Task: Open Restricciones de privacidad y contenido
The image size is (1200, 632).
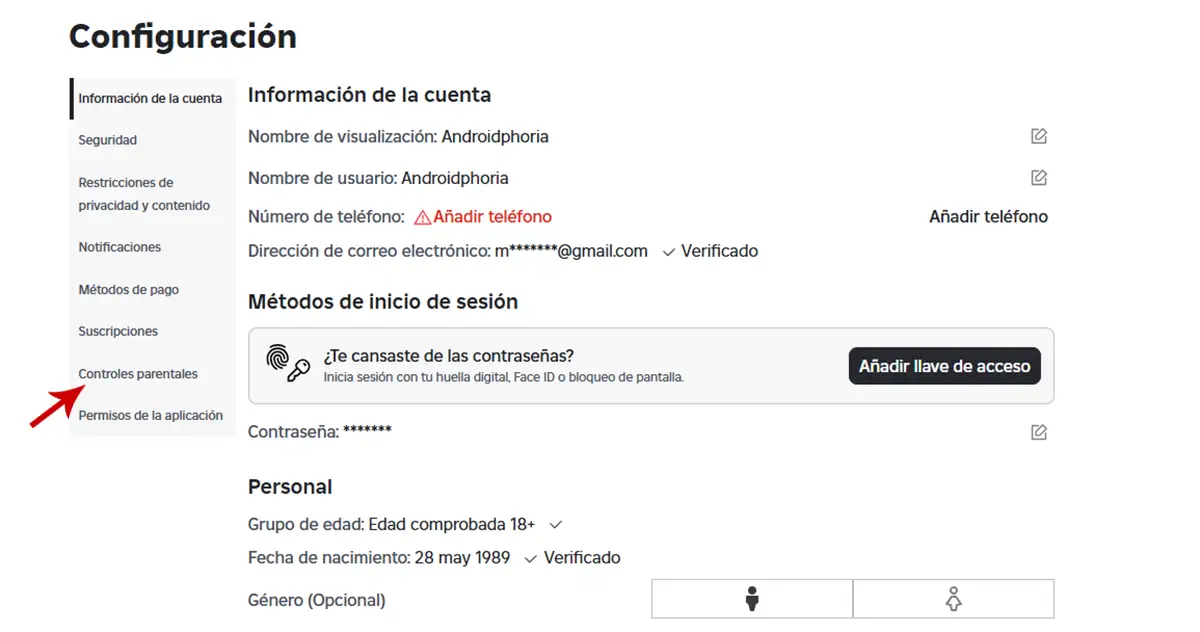Action: coord(144,194)
